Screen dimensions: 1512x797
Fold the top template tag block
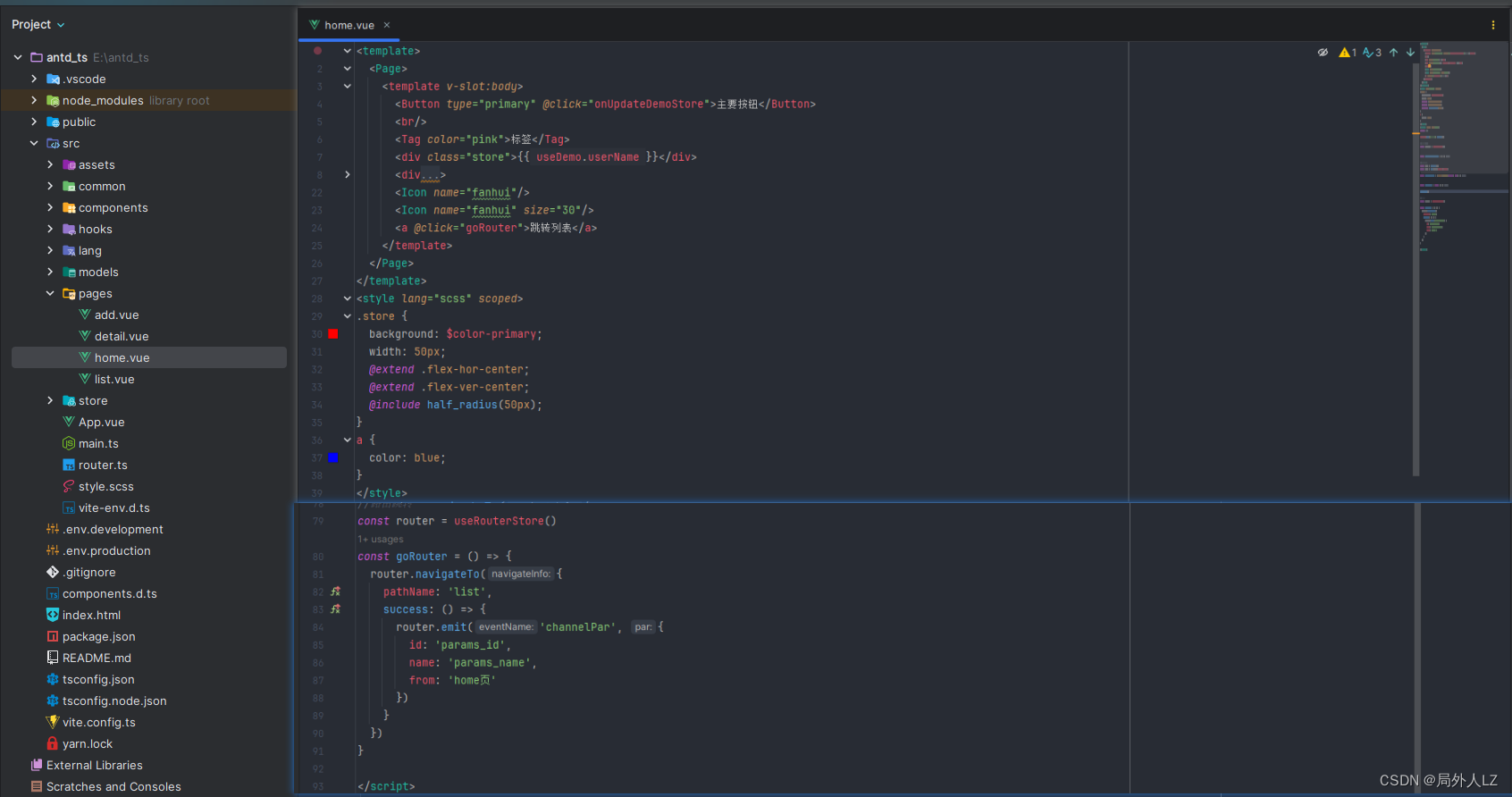(x=348, y=51)
